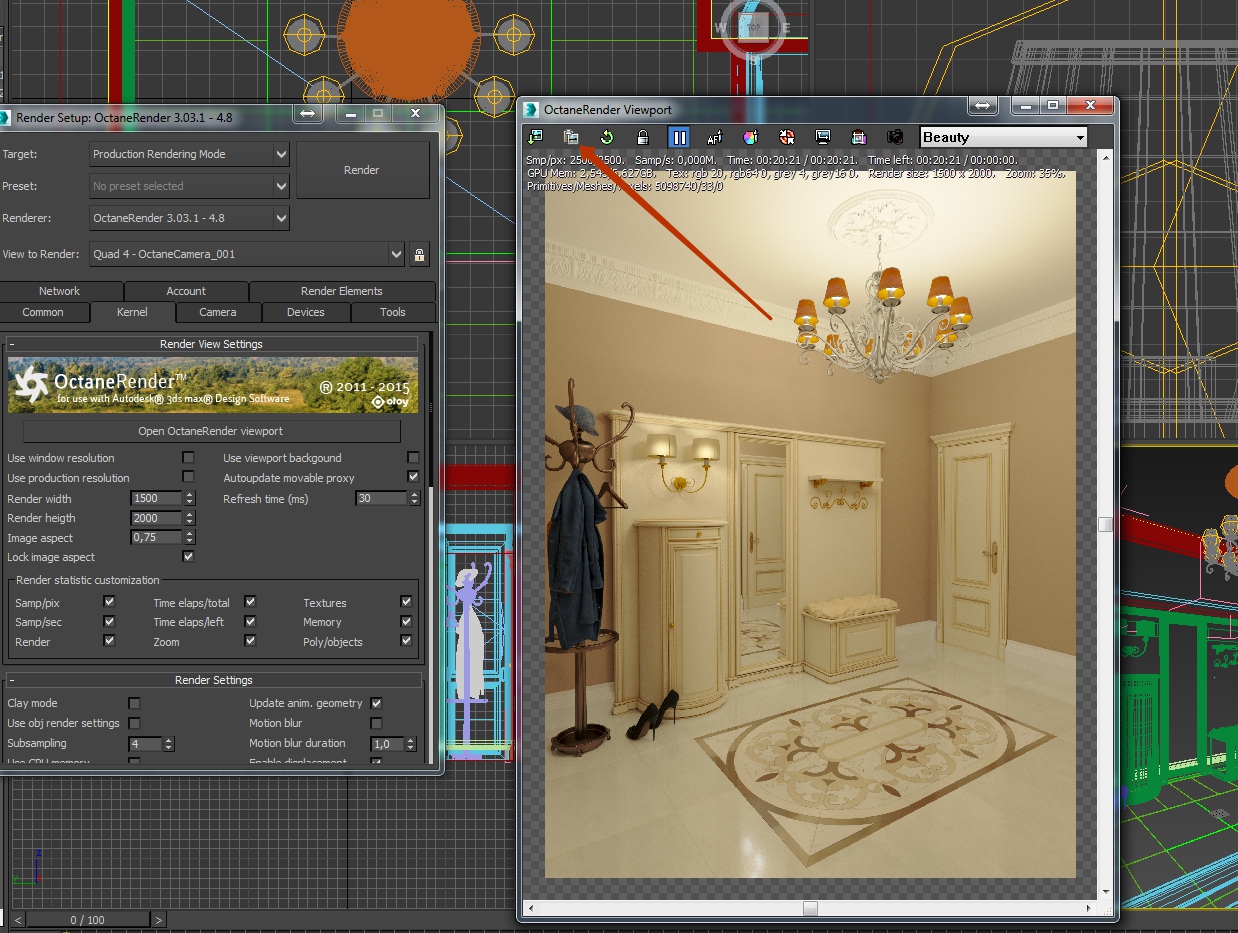Click the viewport vertical scrollbar thumb

(x=1105, y=524)
